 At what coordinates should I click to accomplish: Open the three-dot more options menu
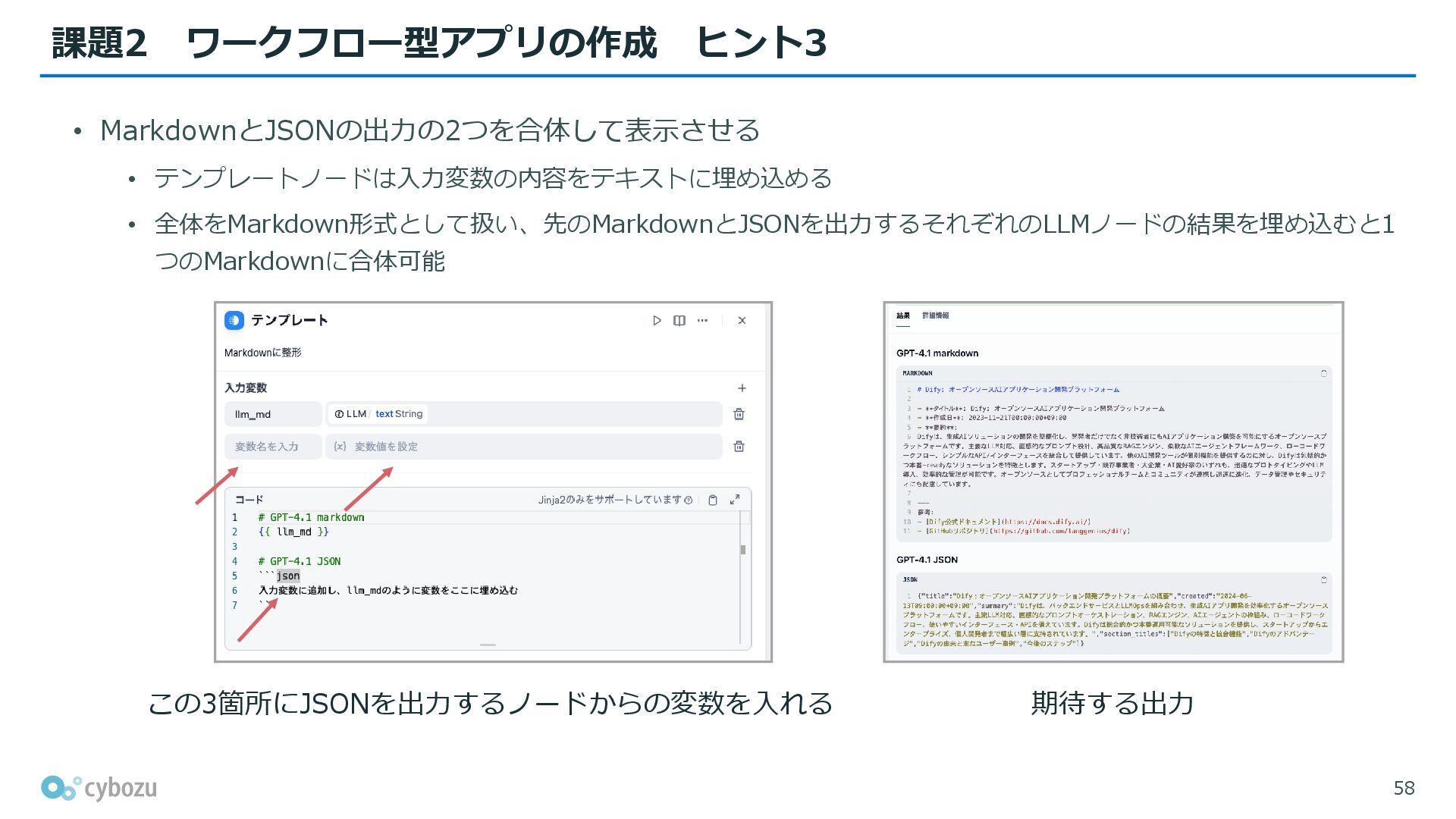[x=702, y=321]
